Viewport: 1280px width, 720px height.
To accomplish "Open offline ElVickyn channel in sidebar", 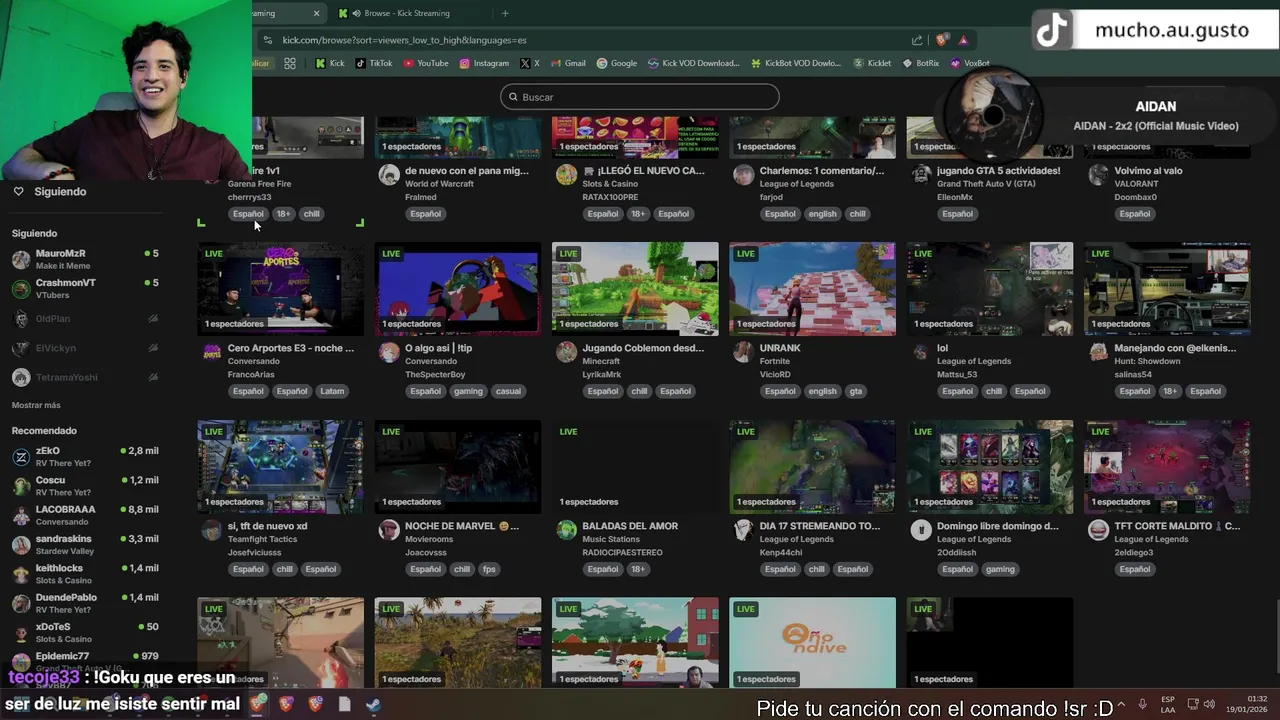I will pos(85,348).
